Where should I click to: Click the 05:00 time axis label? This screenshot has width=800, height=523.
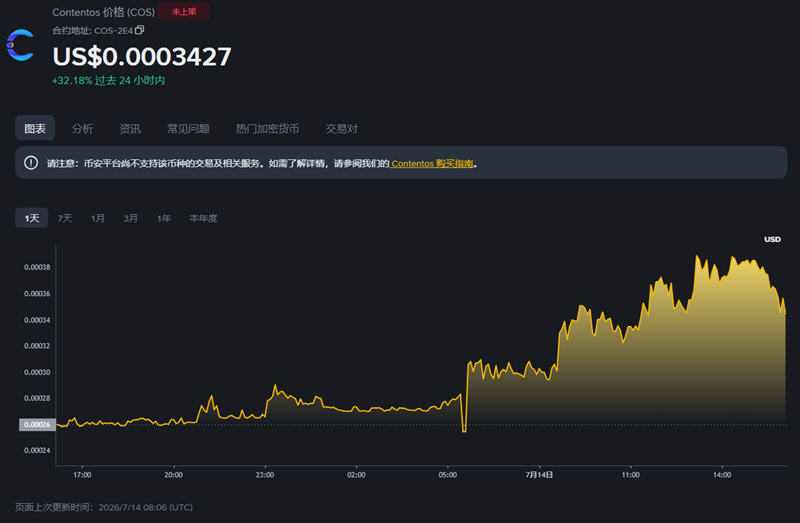point(447,475)
